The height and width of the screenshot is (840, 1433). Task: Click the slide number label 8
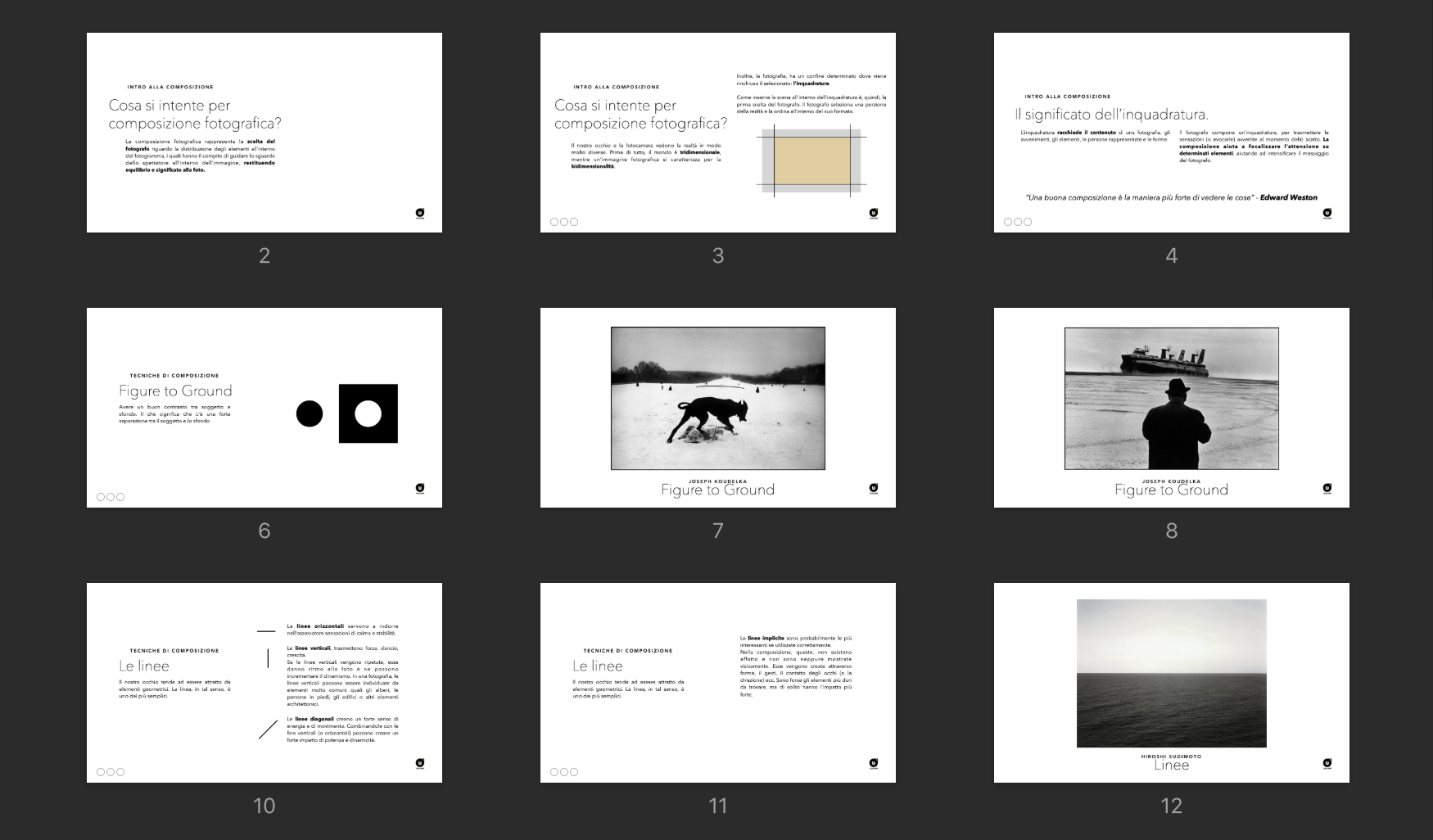(1172, 531)
